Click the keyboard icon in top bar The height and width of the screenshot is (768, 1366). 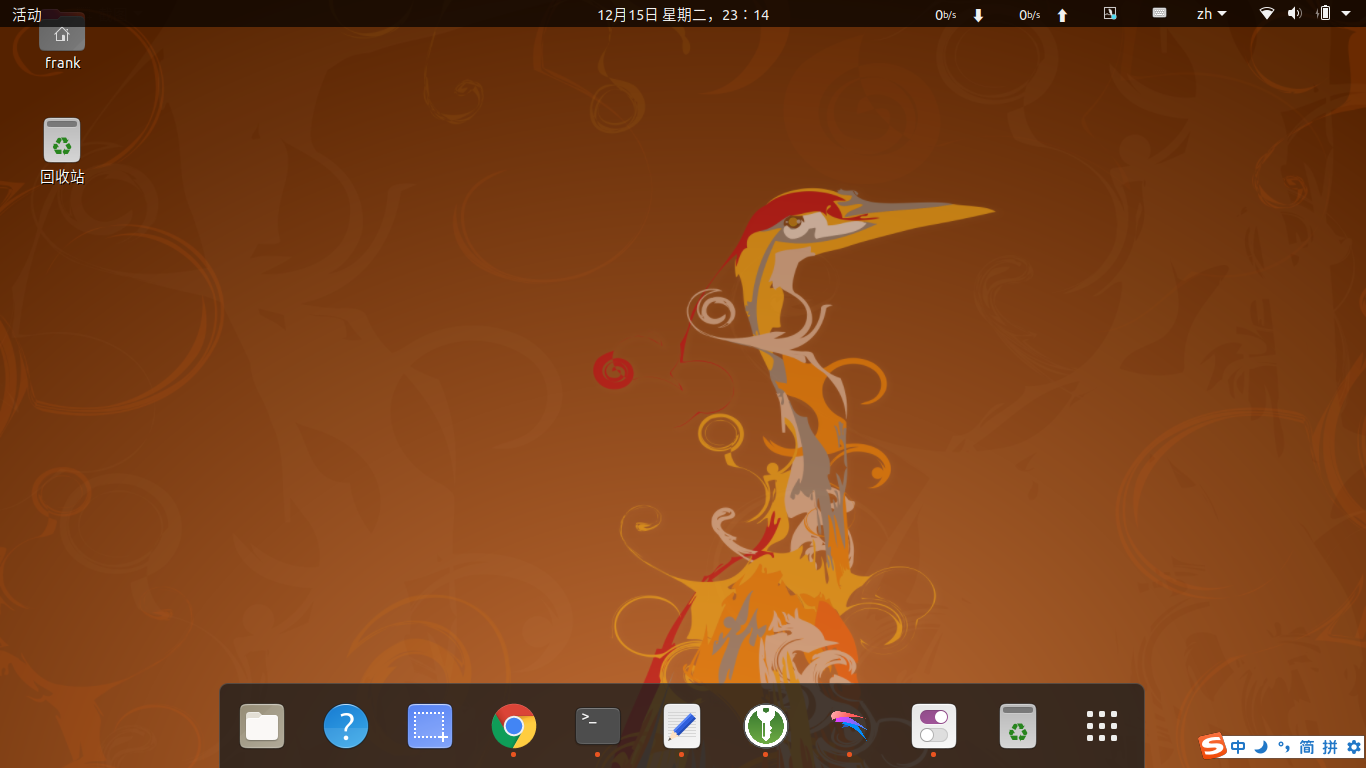pyautogui.click(x=1159, y=13)
